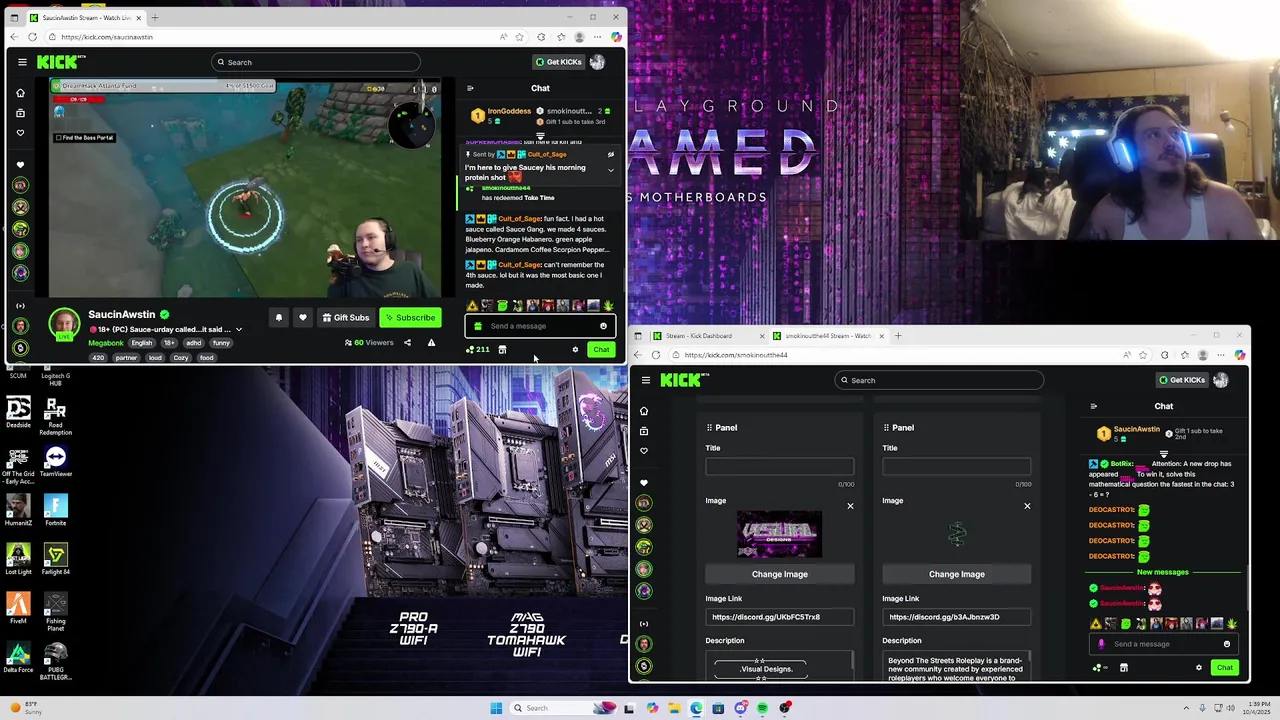Open home icon in the smokinoutthe44 window sidebar

click(644, 411)
